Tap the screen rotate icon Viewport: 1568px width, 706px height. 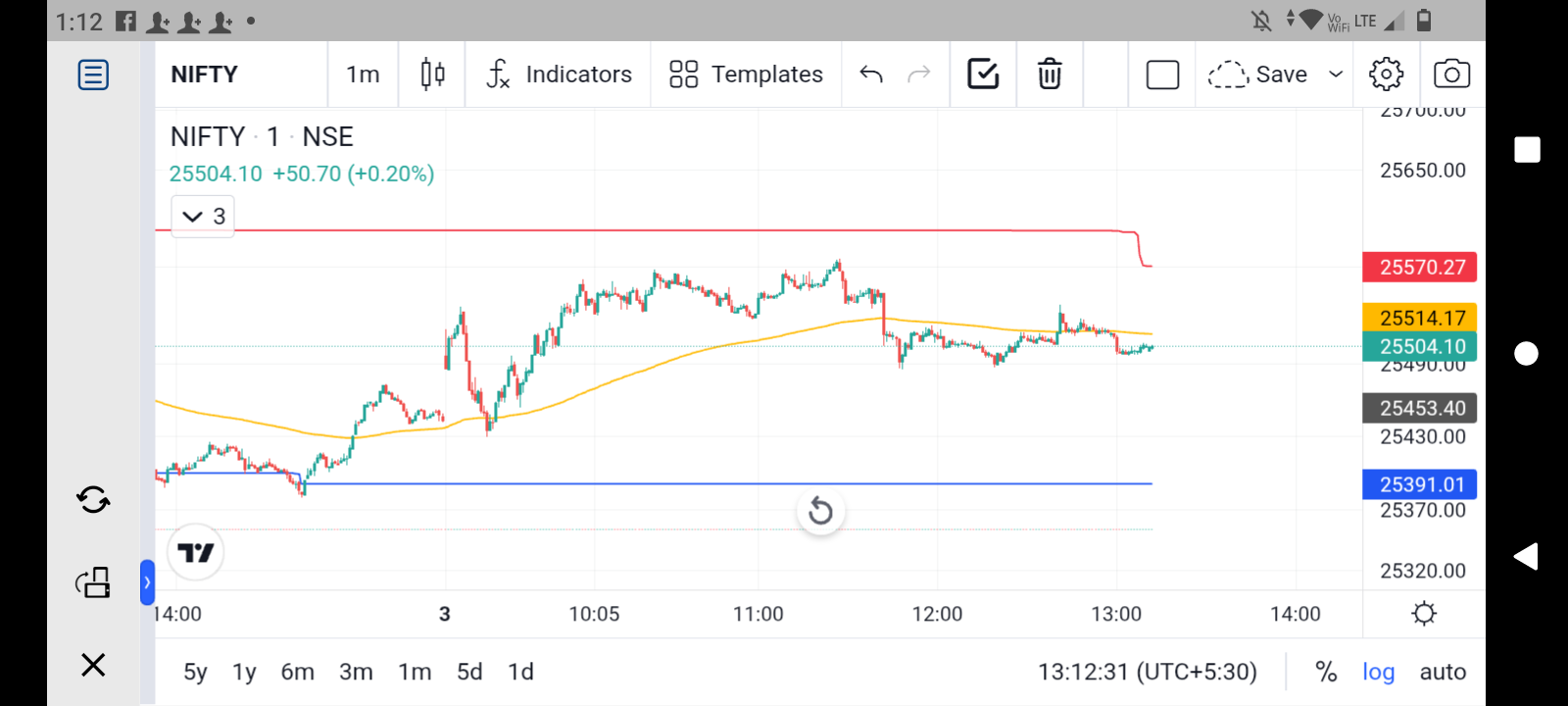click(x=93, y=582)
